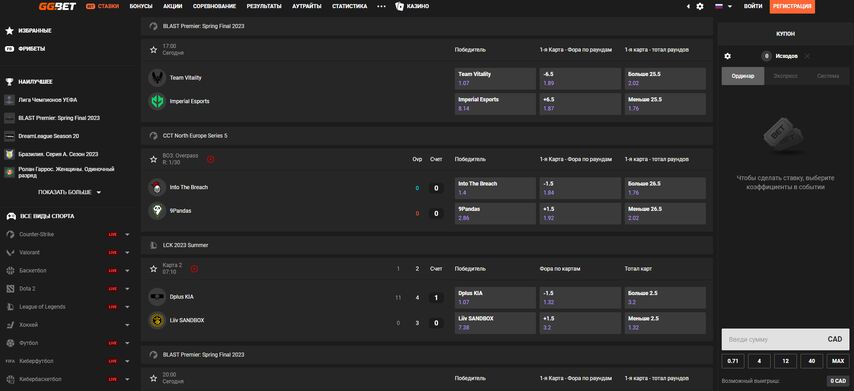
Task: Click the Регистрация button
Action: (x=792, y=7)
